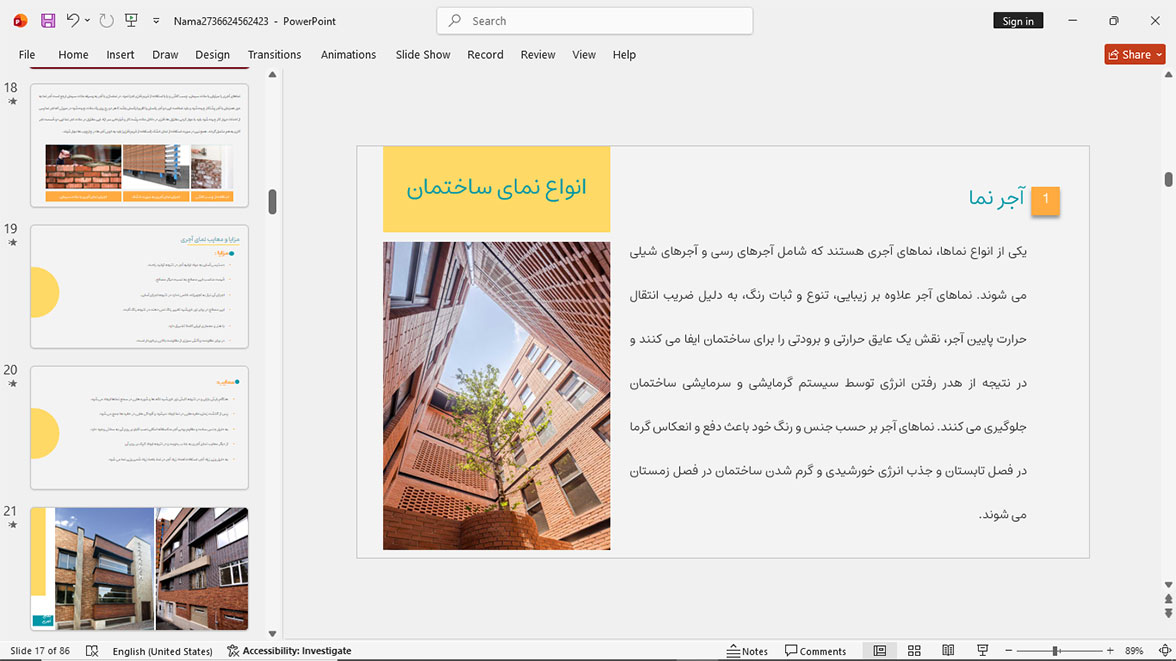Click the Redo arrow icon
This screenshot has height=661, width=1176.
(106, 21)
